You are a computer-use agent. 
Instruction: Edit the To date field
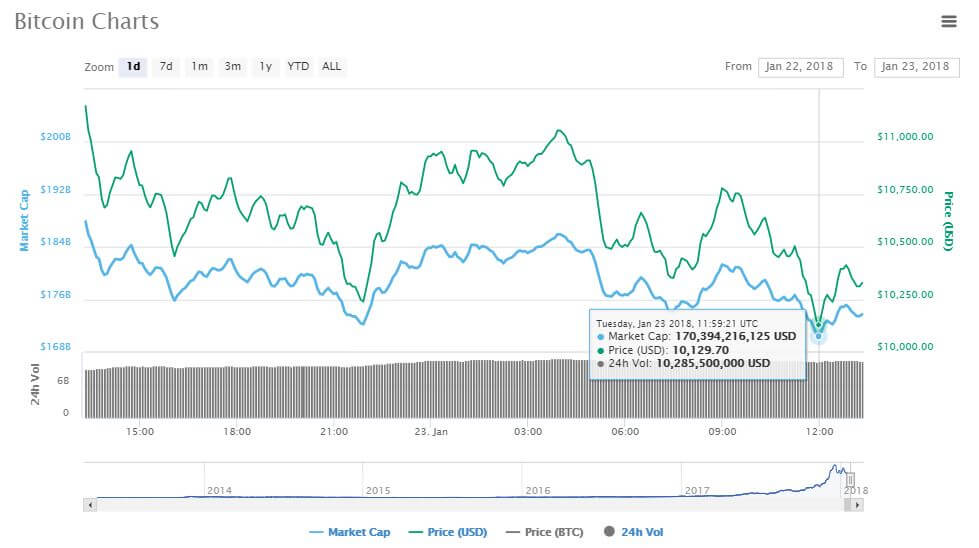pos(916,67)
